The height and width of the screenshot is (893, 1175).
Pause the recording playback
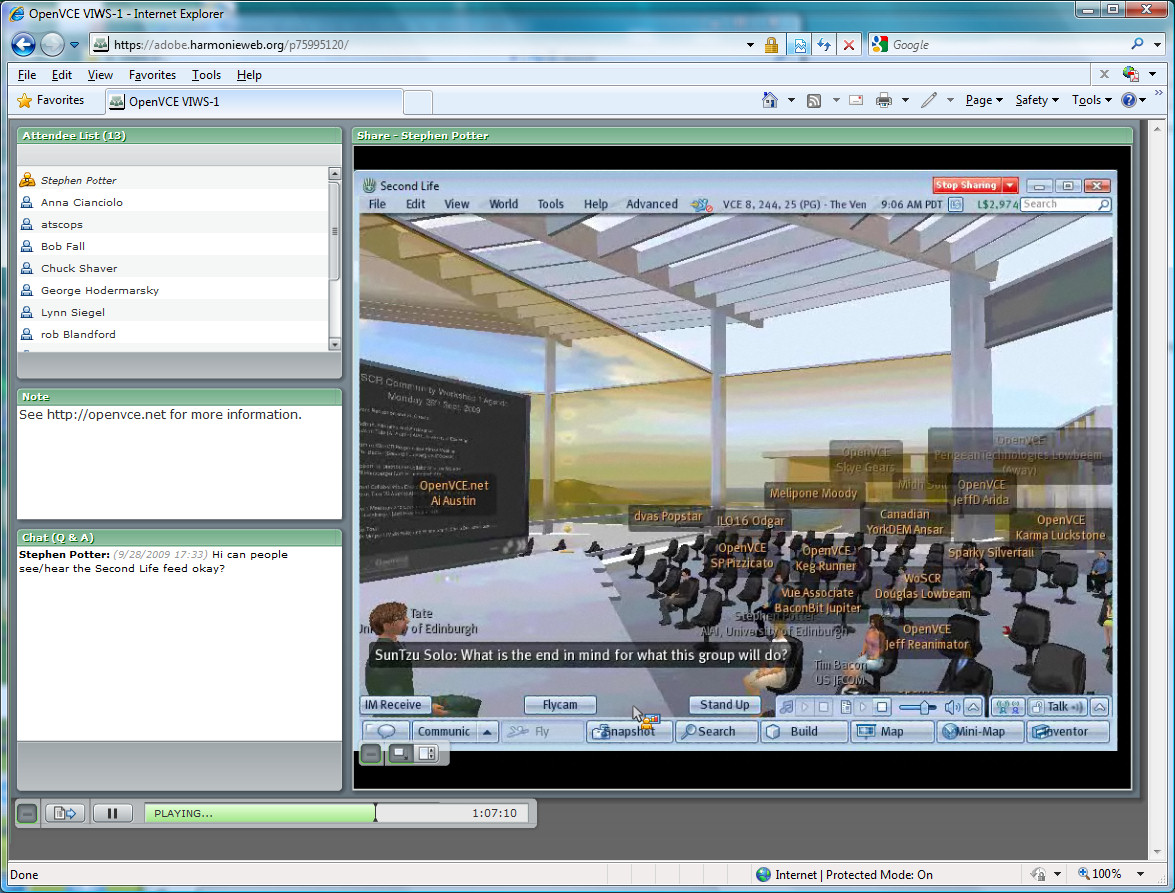point(112,813)
